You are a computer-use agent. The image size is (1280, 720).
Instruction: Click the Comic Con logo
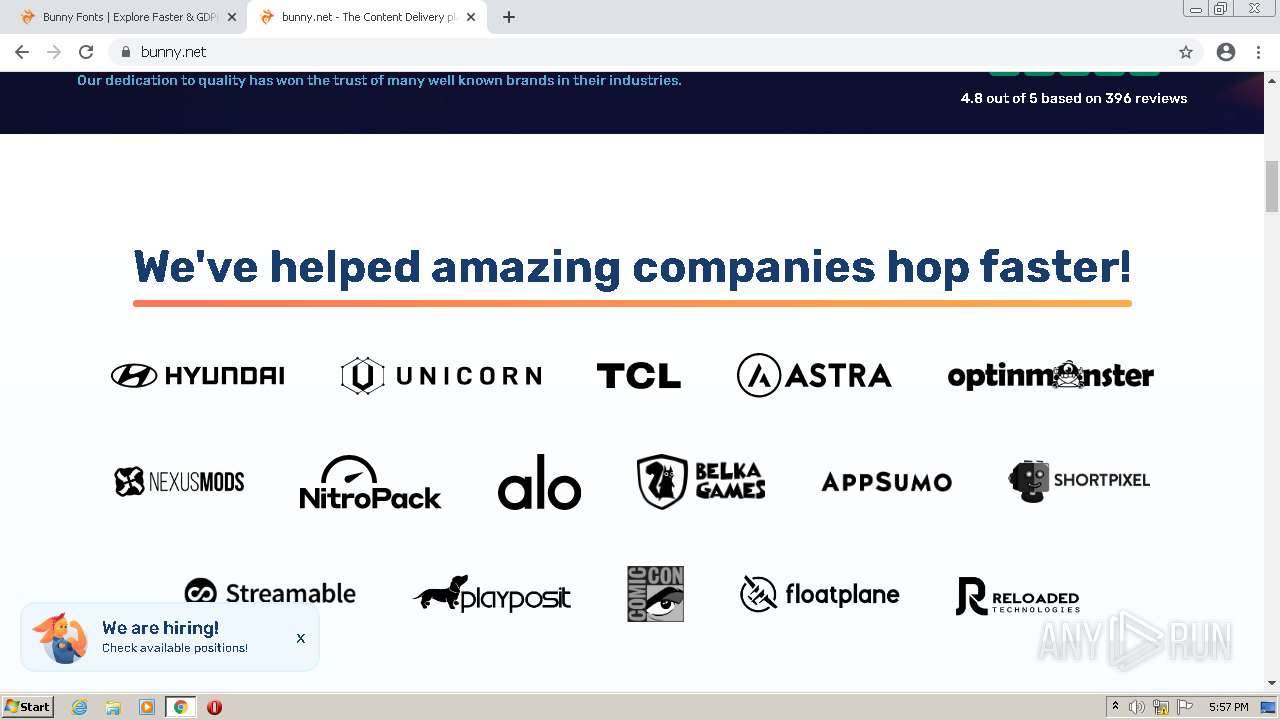click(655, 594)
